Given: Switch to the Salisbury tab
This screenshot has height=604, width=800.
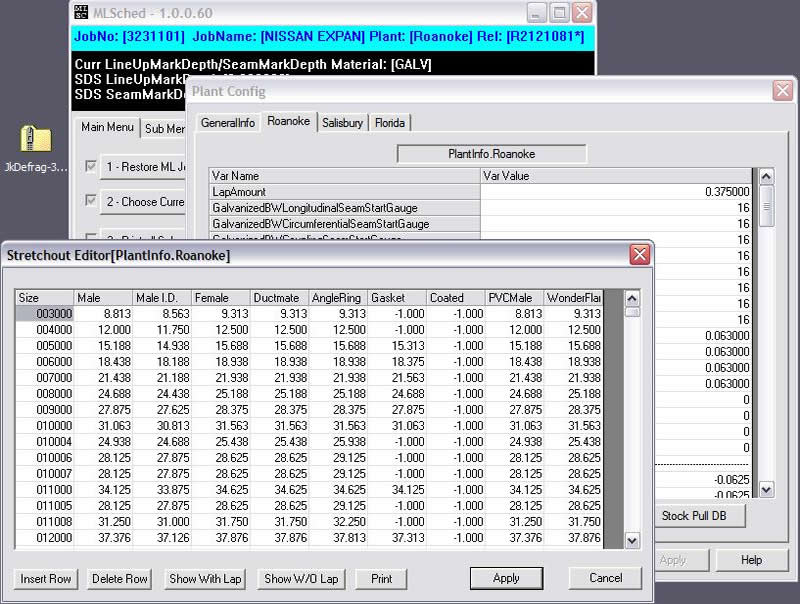Looking at the screenshot, I should [342, 123].
